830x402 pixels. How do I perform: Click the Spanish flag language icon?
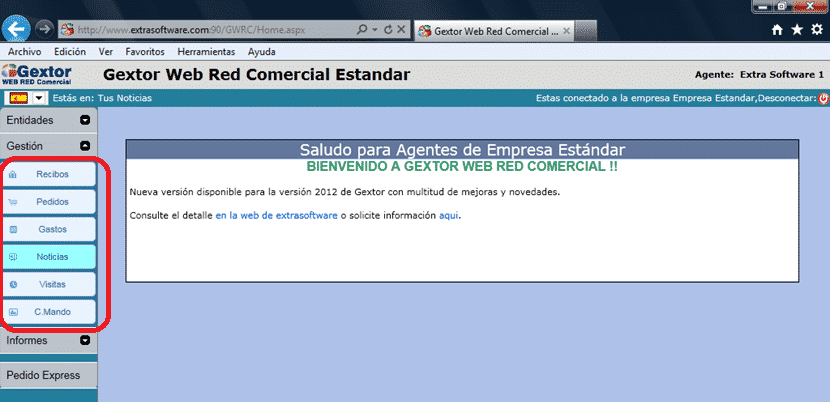[20, 98]
